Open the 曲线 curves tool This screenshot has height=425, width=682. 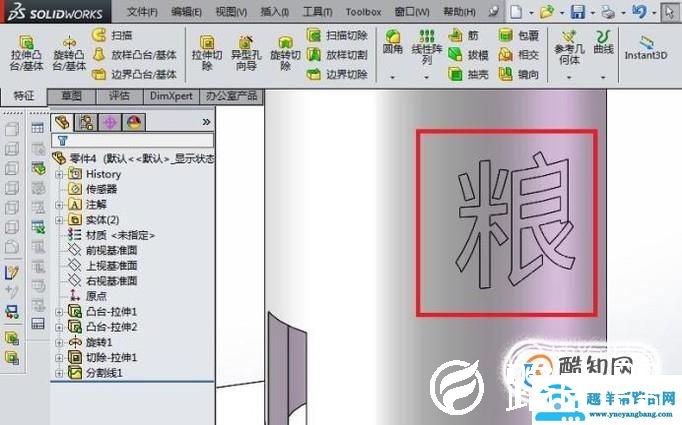point(603,42)
